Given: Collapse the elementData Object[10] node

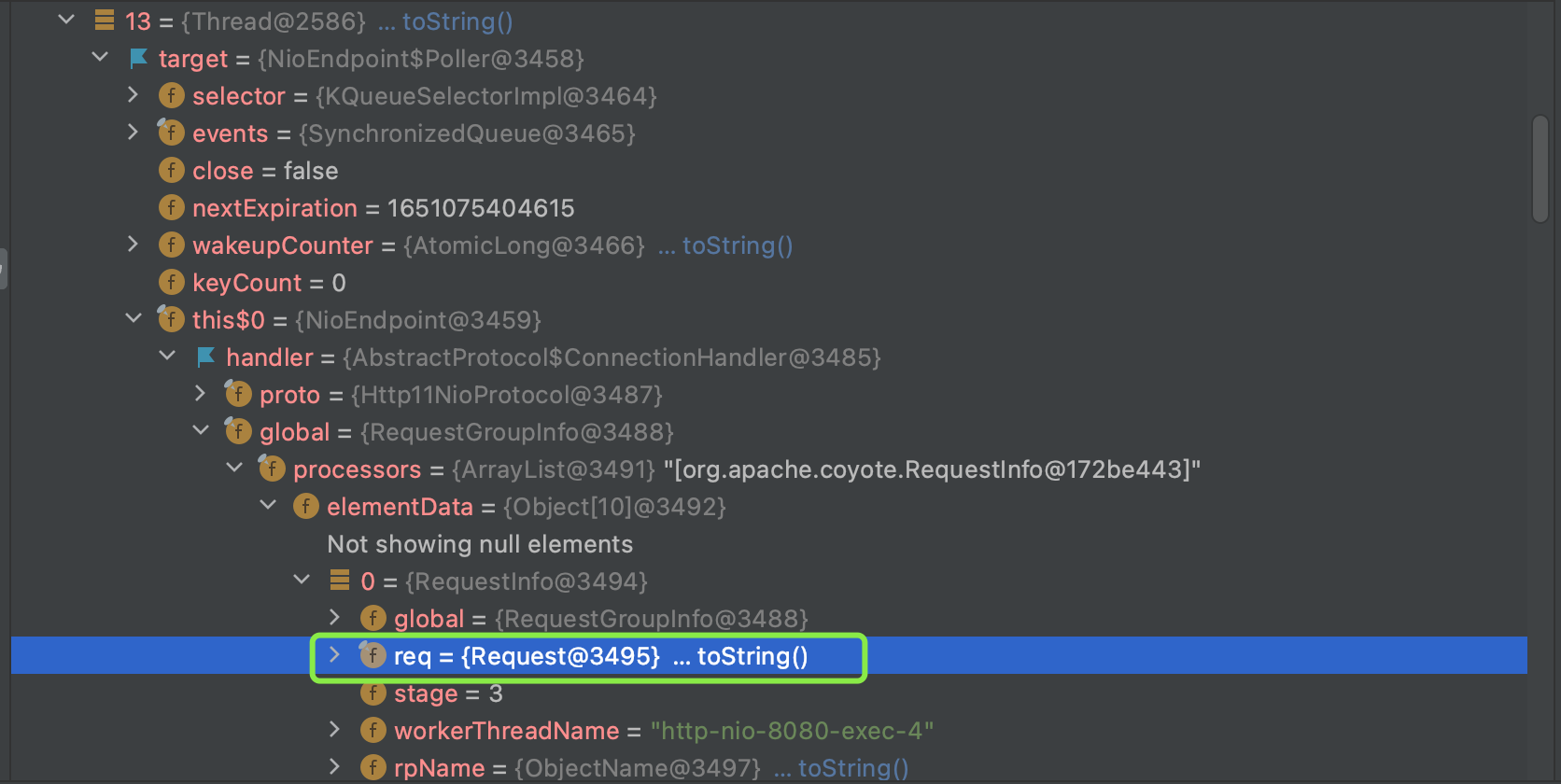Looking at the screenshot, I should [268, 505].
